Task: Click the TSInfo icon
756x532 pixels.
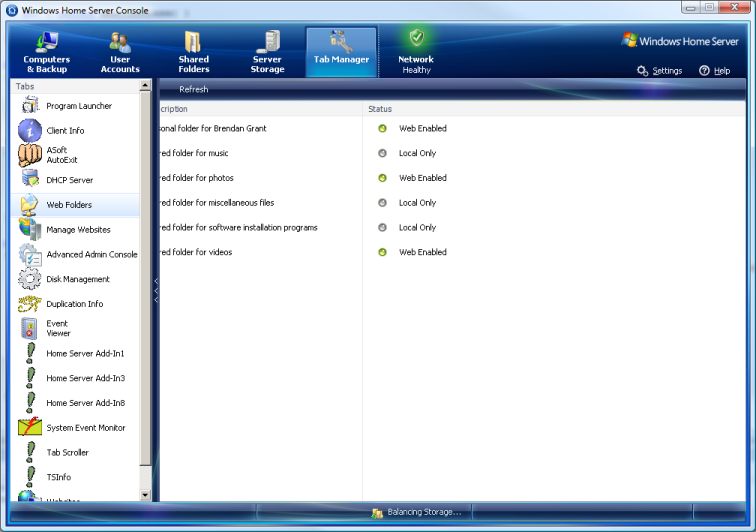Action: (30, 477)
